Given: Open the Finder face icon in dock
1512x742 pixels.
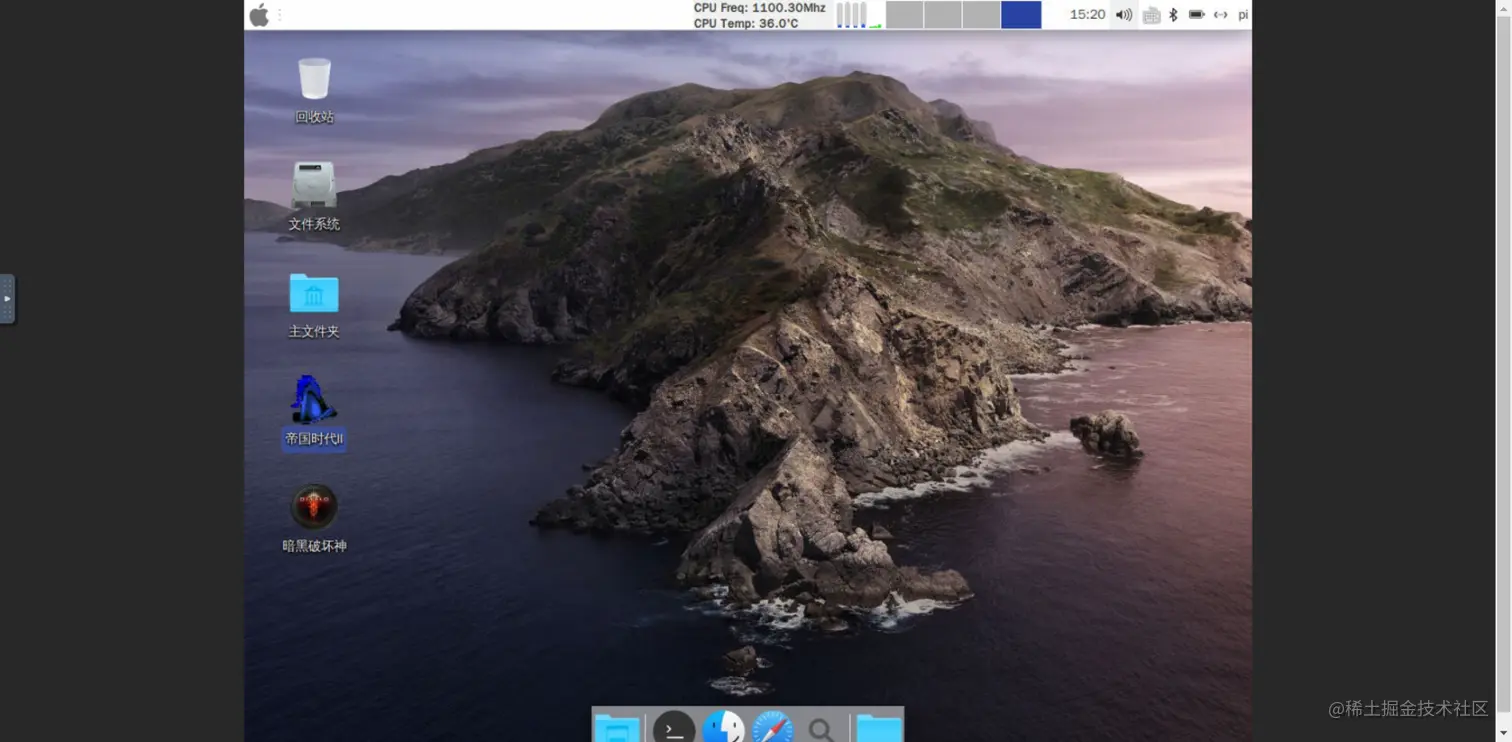Looking at the screenshot, I should (723, 727).
